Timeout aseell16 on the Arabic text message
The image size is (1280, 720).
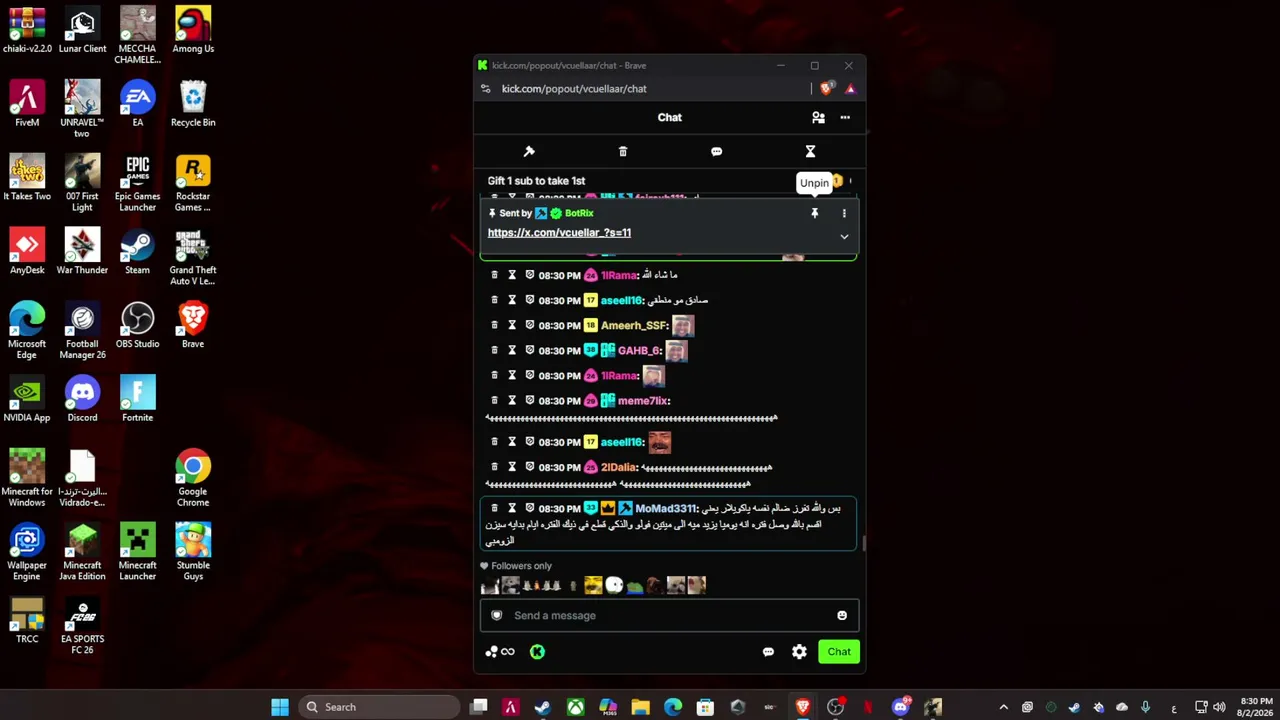point(512,300)
